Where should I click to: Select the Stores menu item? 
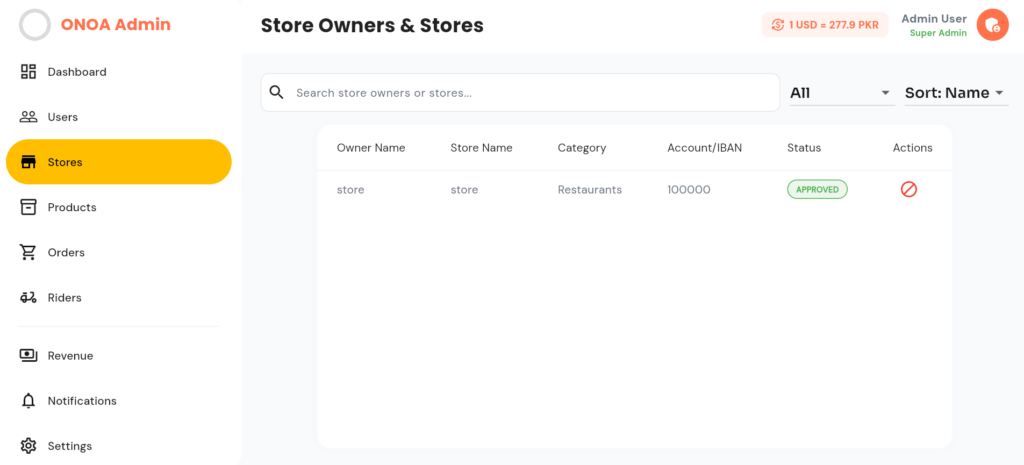coord(119,162)
